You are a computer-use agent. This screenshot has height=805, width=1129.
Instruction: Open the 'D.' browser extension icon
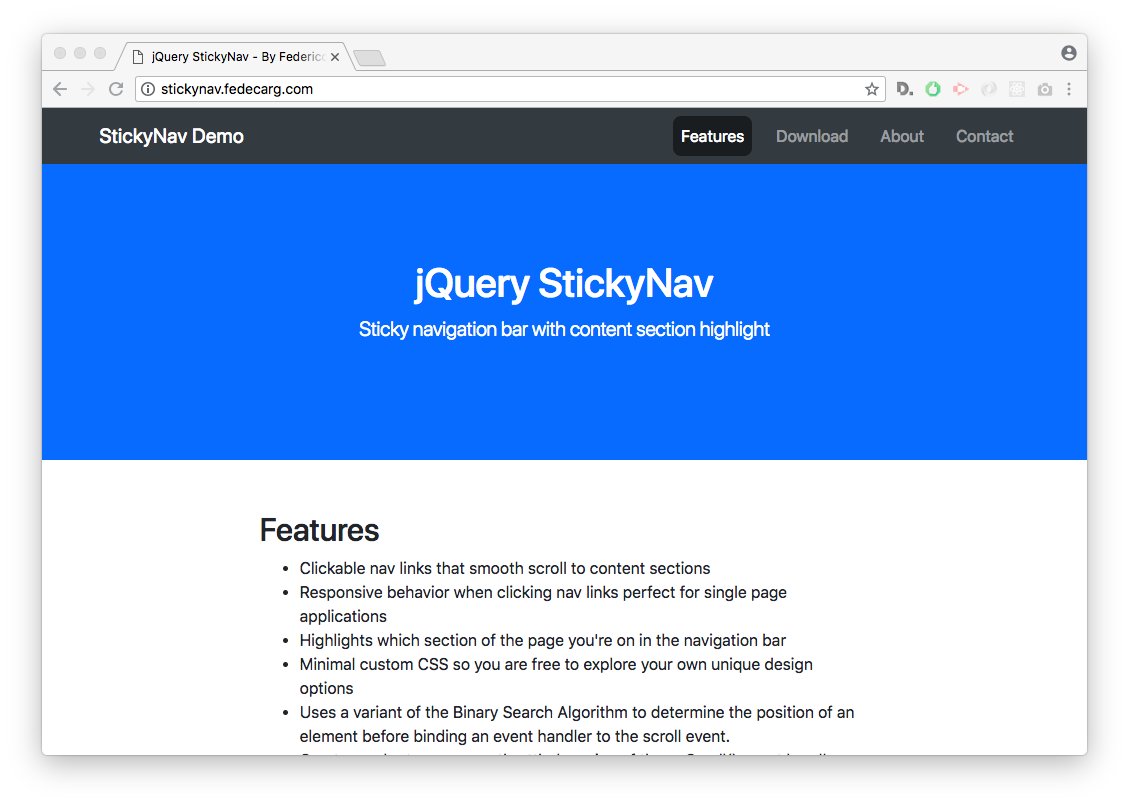904,89
